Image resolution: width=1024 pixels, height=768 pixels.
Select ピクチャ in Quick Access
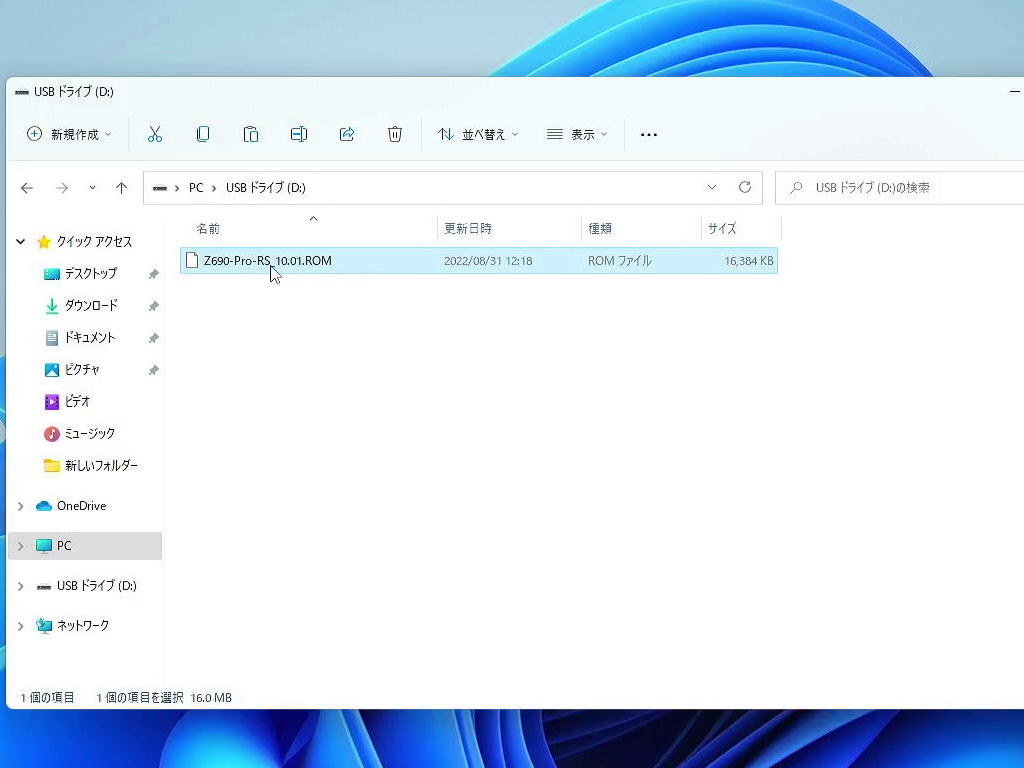(x=82, y=370)
